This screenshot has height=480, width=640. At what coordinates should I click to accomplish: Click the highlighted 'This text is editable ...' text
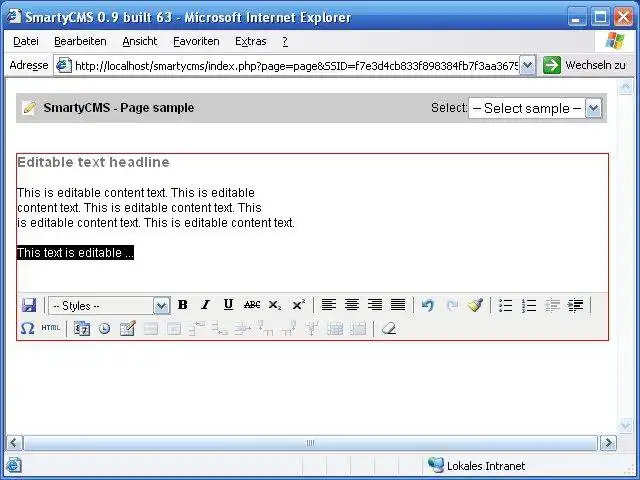click(x=75, y=253)
